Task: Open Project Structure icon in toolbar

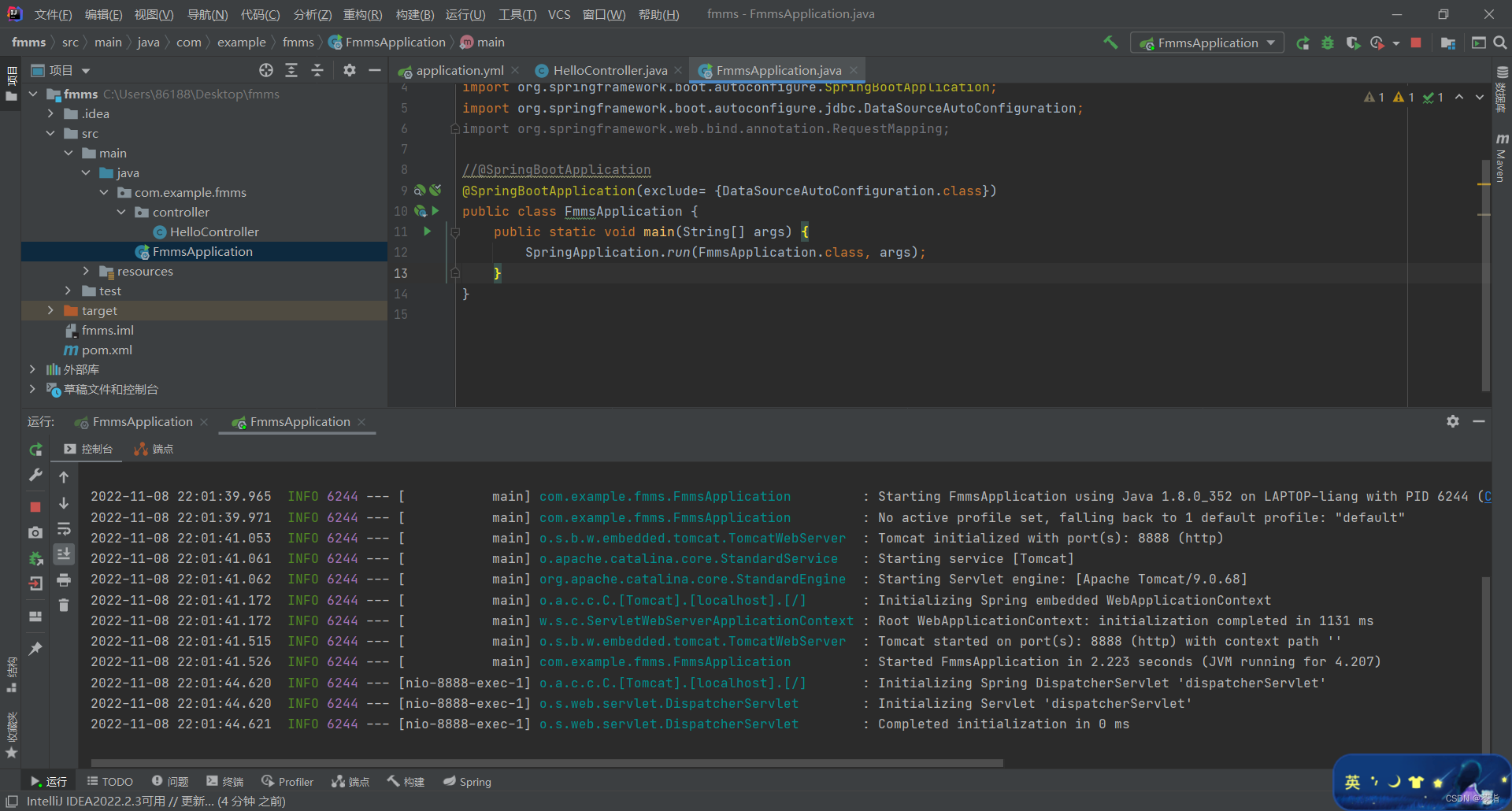Action: [1447, 43]
